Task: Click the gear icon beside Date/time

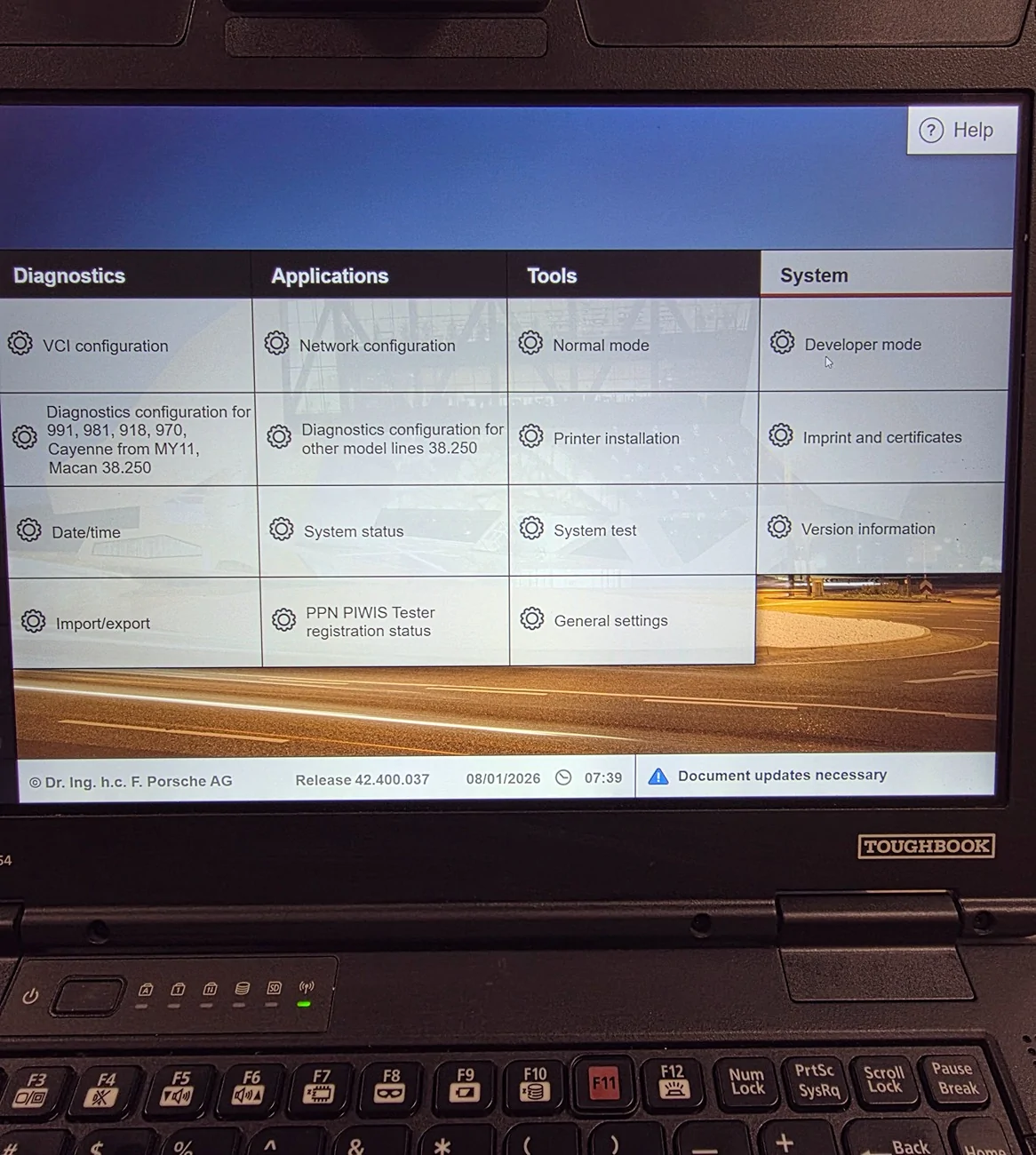Action: [x=29, y=530]
